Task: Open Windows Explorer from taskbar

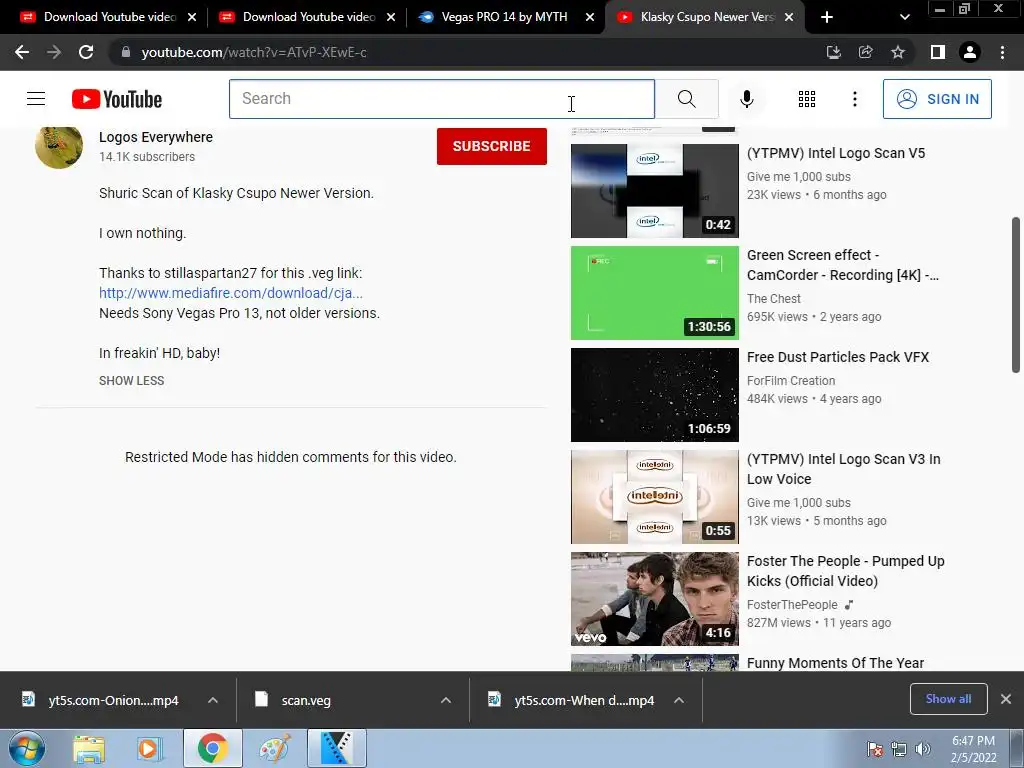Action: coord(89,749)
